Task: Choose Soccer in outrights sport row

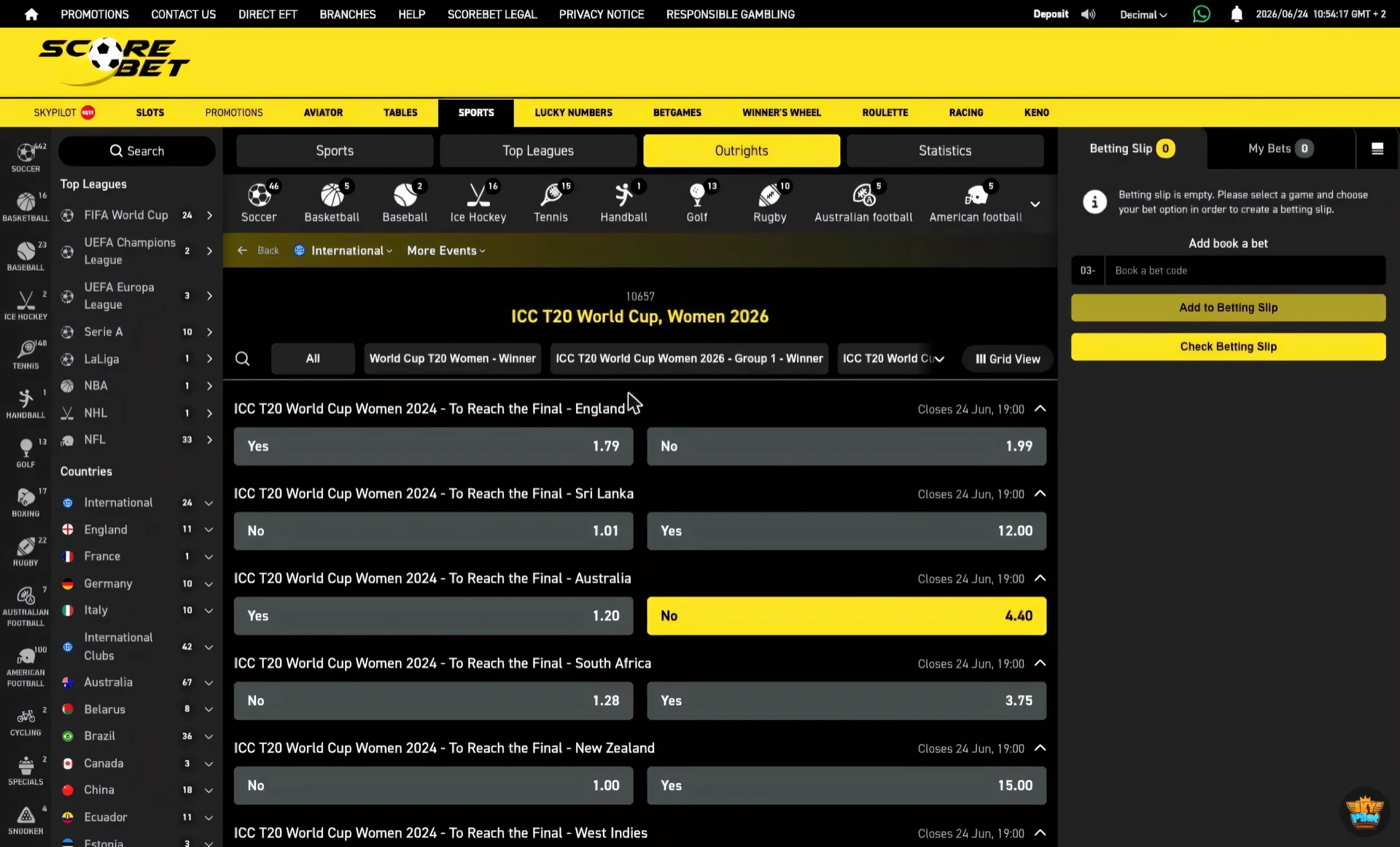Action: click(x=259, y=202)
